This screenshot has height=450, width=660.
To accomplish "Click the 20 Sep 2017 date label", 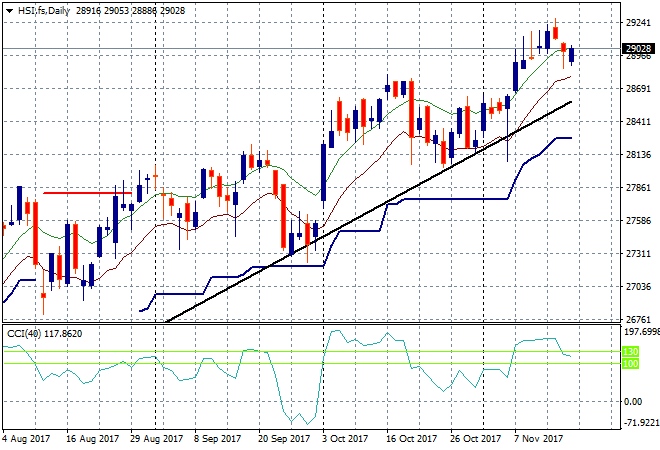I will pos(284,439).
